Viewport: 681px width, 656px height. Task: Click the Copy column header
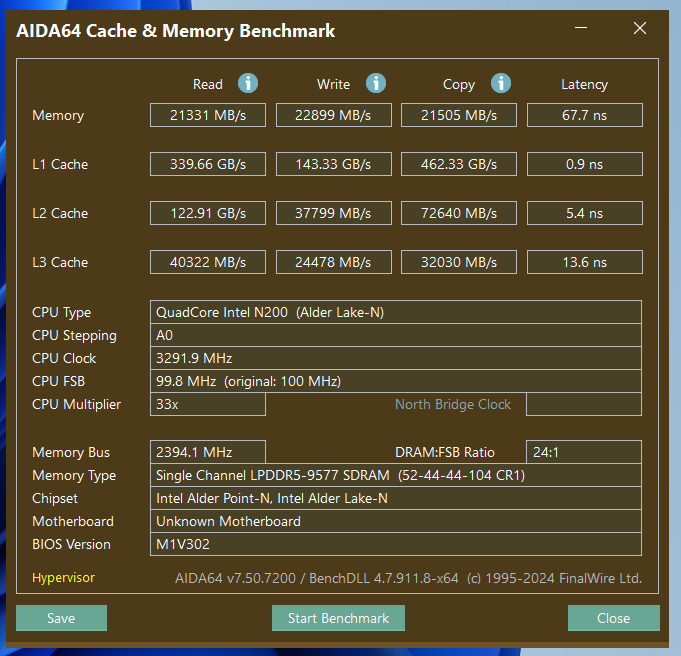click(x=459, y=85)
